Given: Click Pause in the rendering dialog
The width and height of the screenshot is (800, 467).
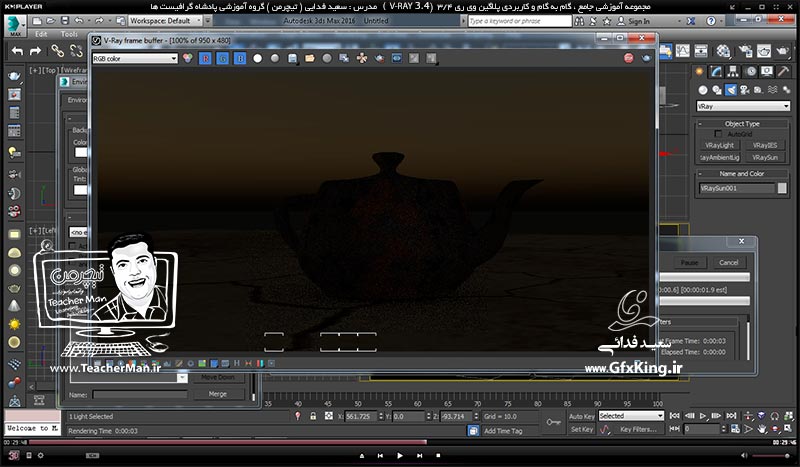Looking at the screenshot, I should tap(689, 262).
